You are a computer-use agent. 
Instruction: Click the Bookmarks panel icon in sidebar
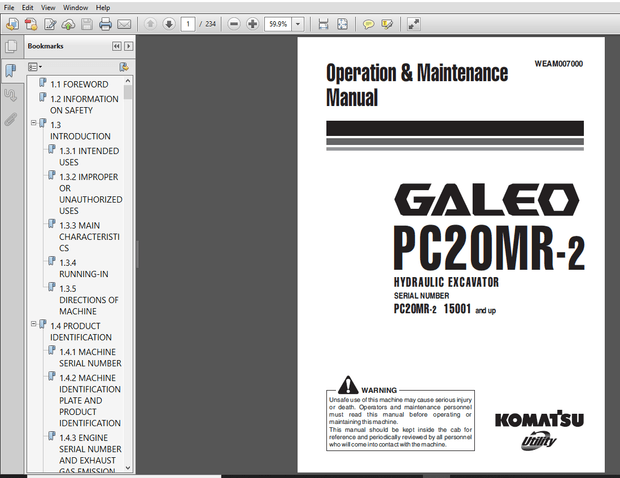coord(11,71)
